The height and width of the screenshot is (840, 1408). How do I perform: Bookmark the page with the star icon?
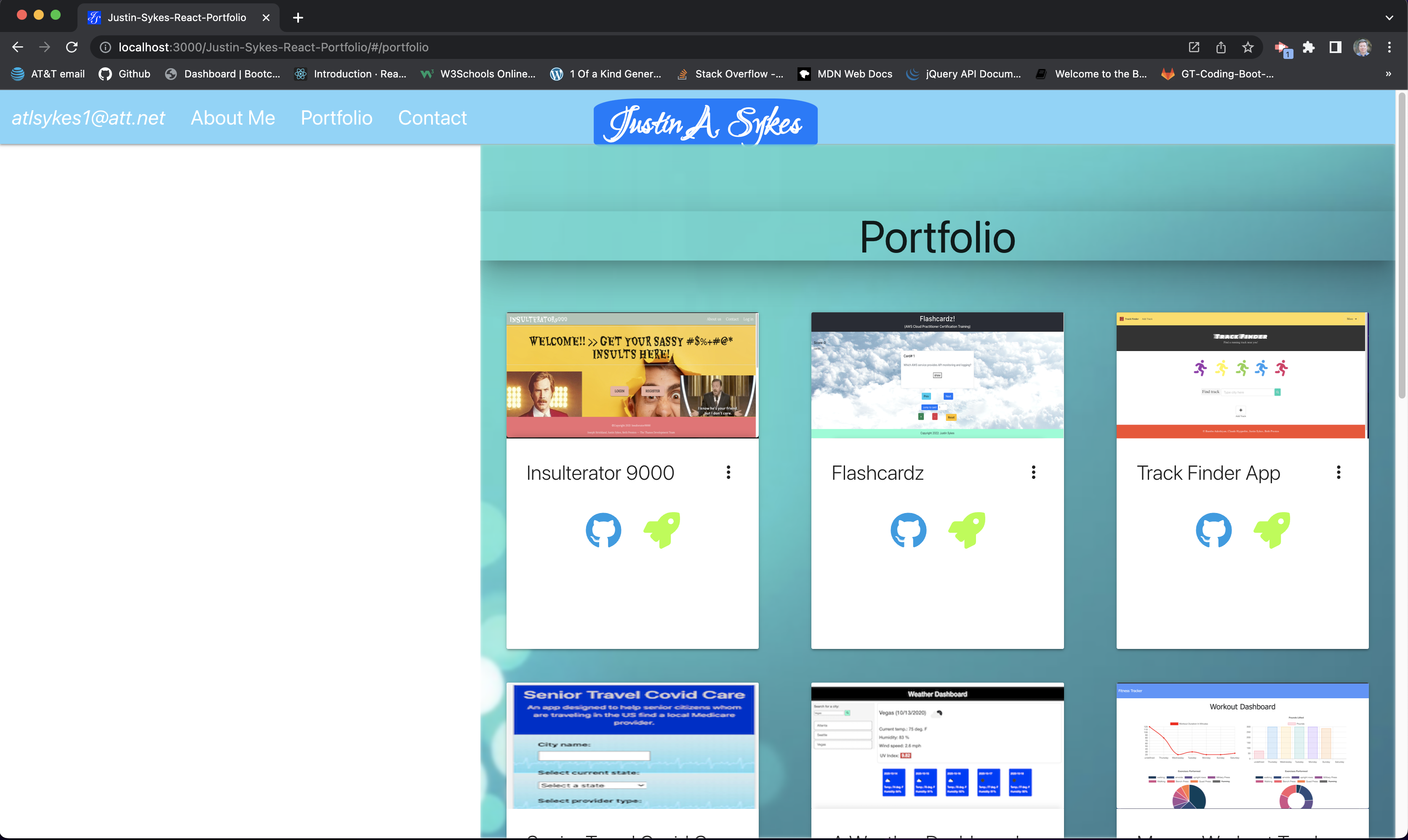pos(1248,47)
